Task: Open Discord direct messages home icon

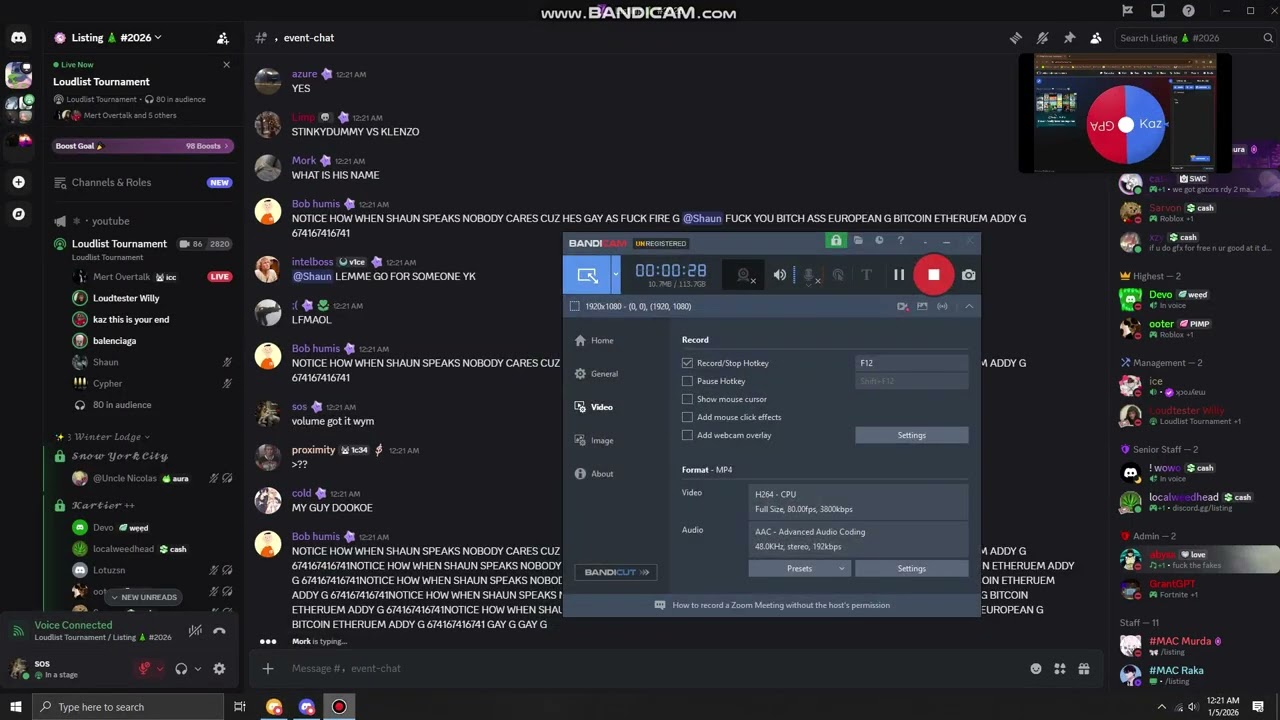Action: (18, 38)
